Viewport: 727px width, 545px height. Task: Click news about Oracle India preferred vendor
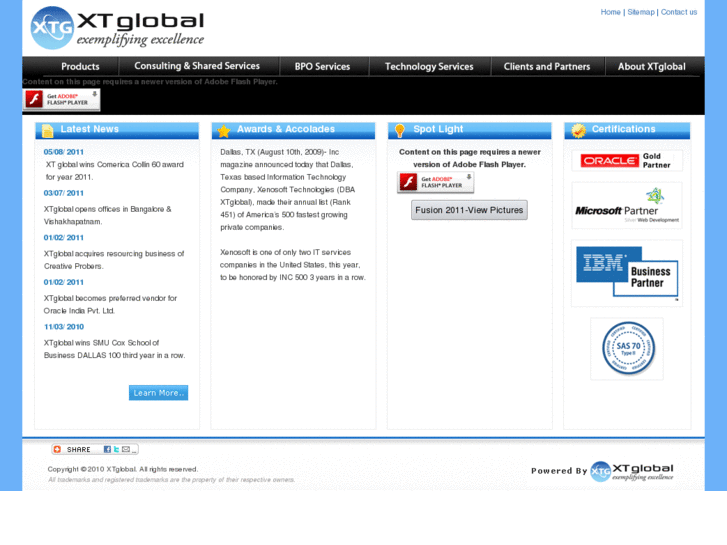point(110,304)
